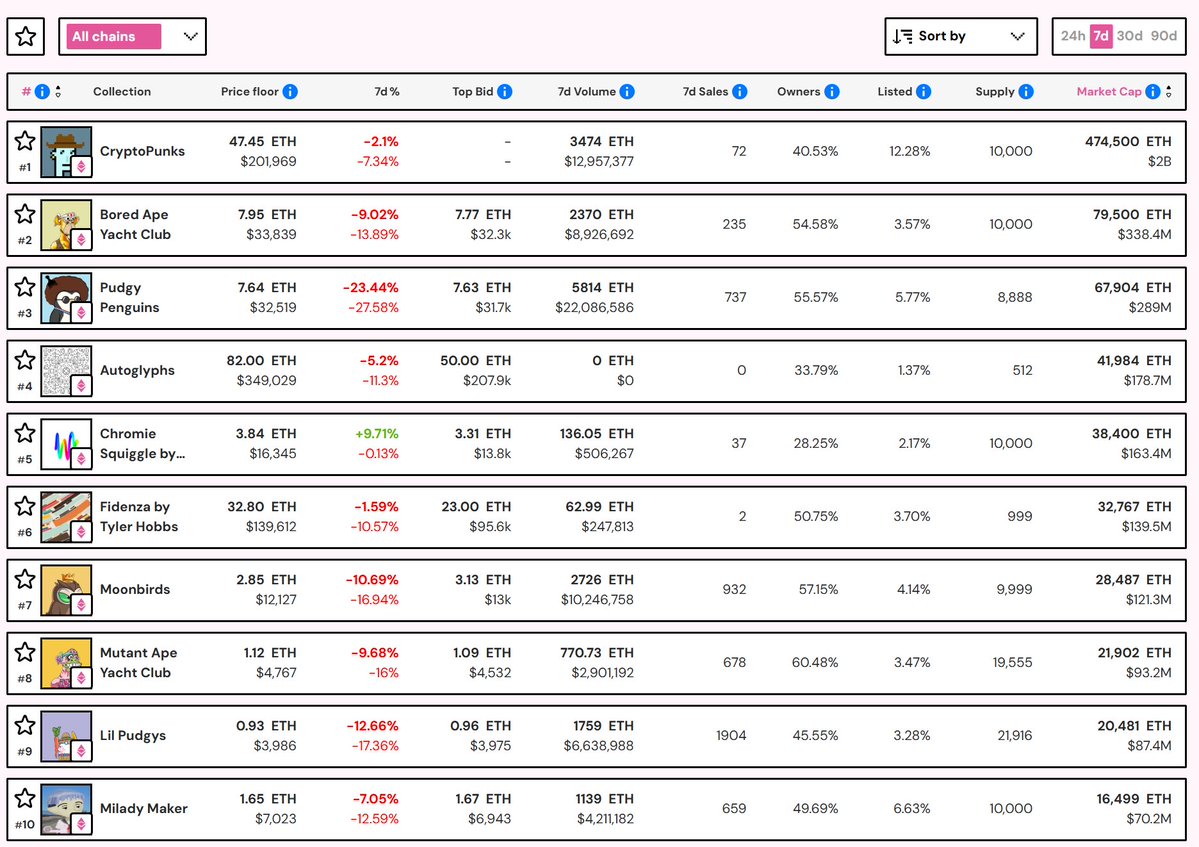The height and width of the screenshot is (847, 1199).
Task: Toggle Moonbirds favorite star
Action: click(x=25, y=579)
